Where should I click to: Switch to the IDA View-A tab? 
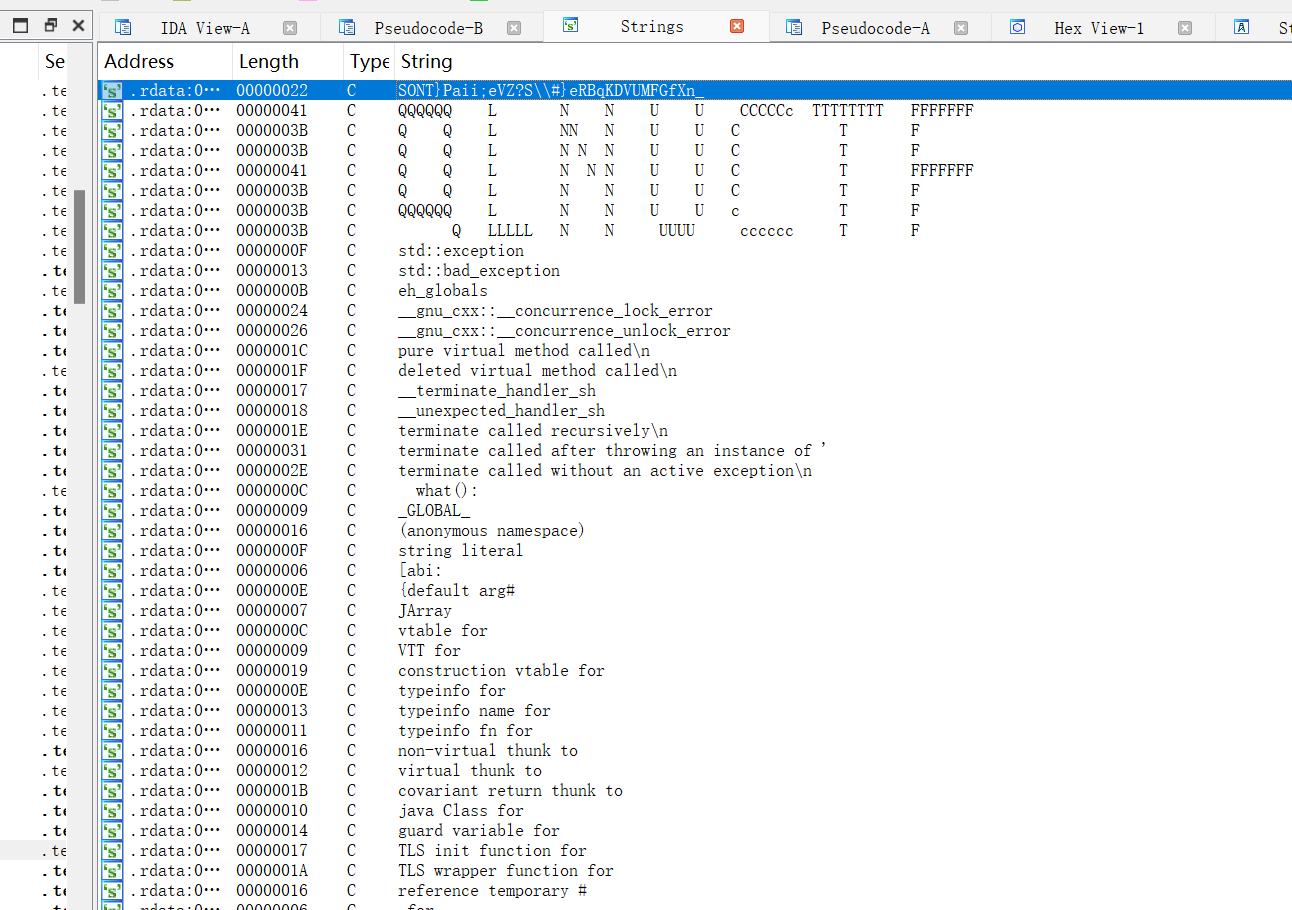coord(205,28)
